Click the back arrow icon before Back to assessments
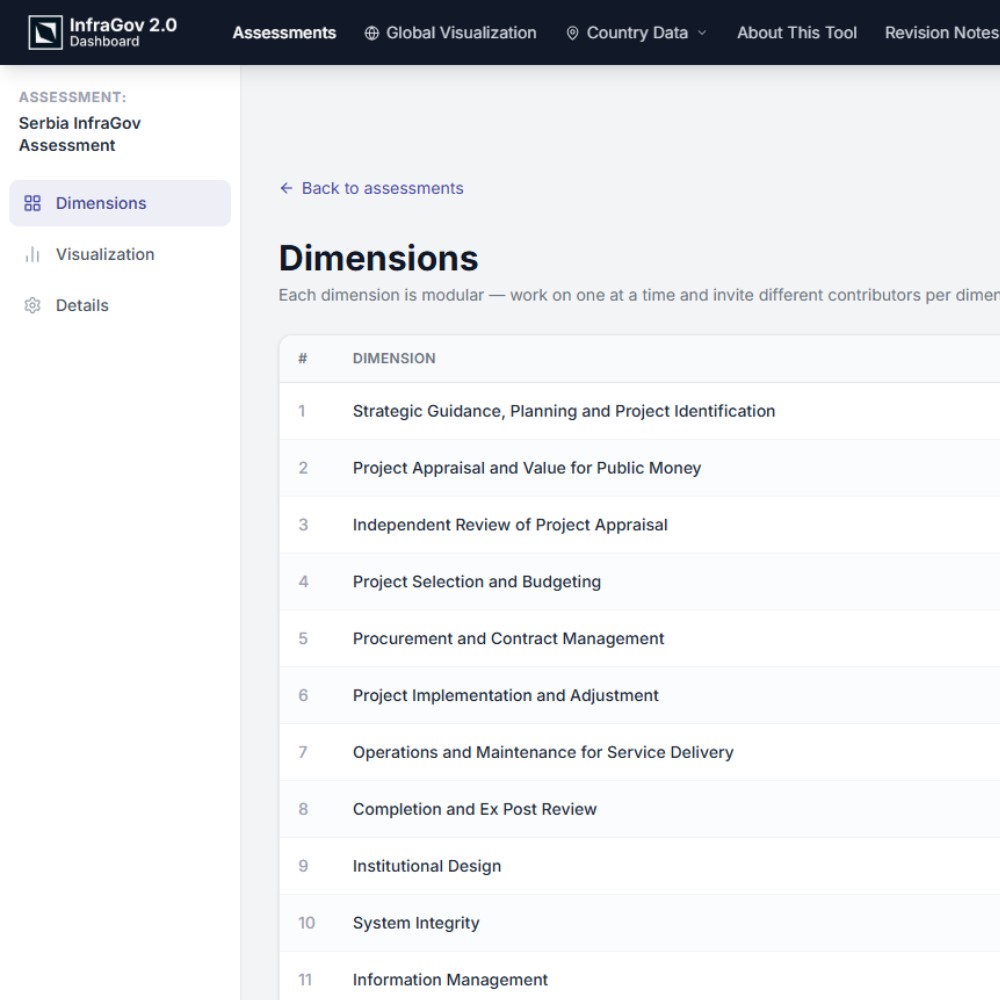Screen dimensions: 1000x1000 286,188
